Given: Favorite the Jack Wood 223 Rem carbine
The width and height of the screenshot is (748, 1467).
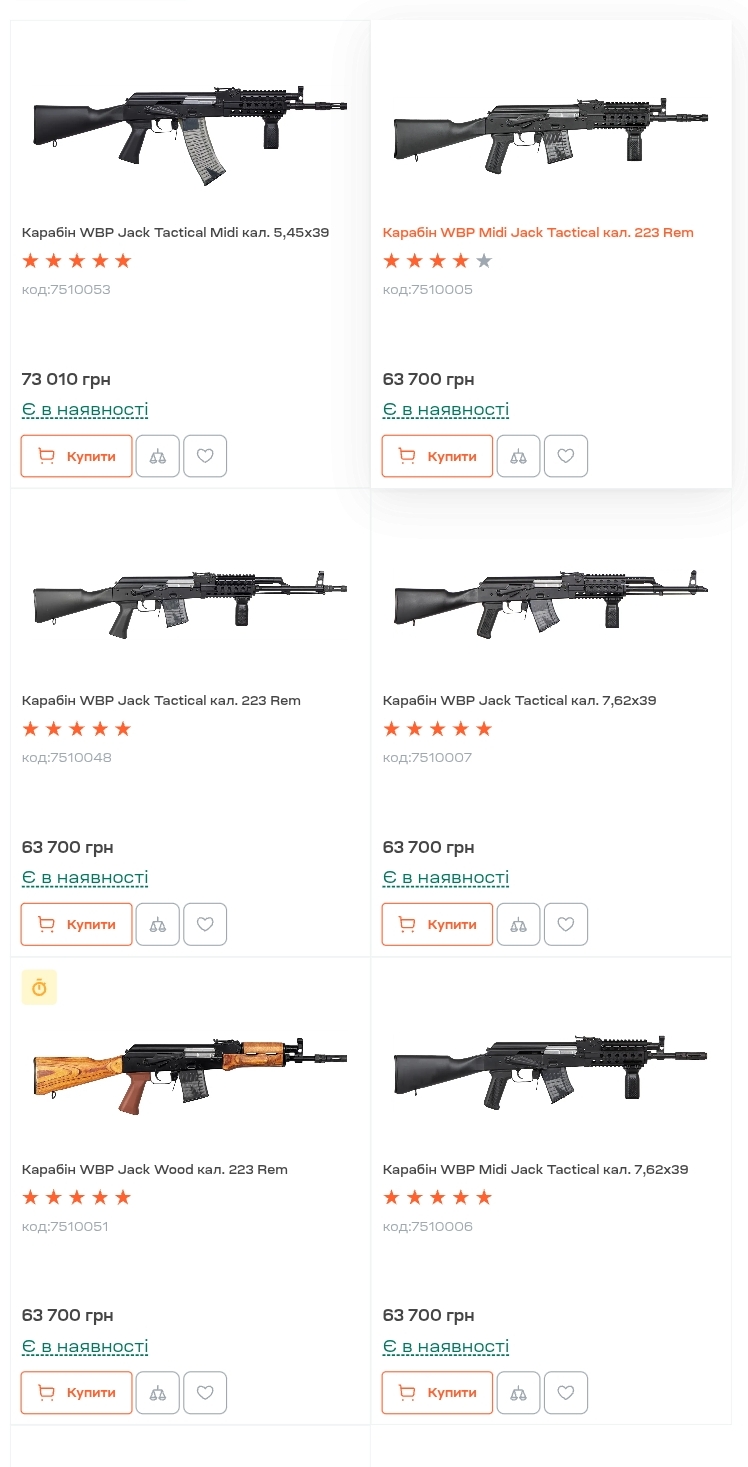Looking at the screenshot, I should (x=205, y=1392).
